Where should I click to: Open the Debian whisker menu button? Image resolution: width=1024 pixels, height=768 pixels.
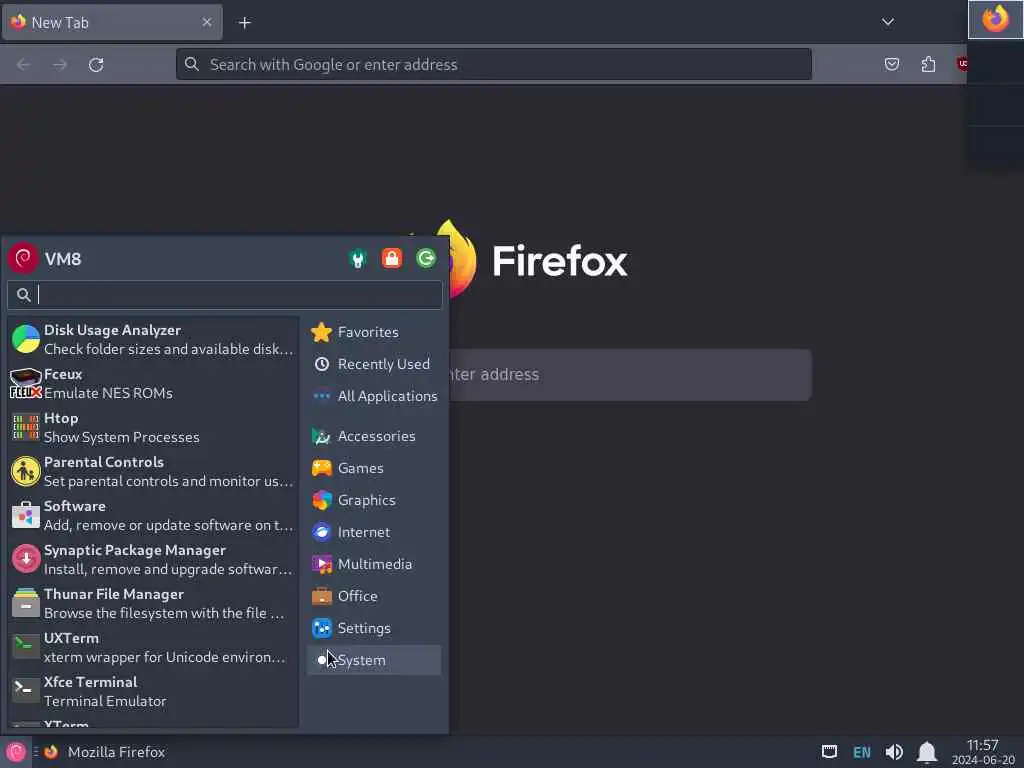click(x=16, y=752)
